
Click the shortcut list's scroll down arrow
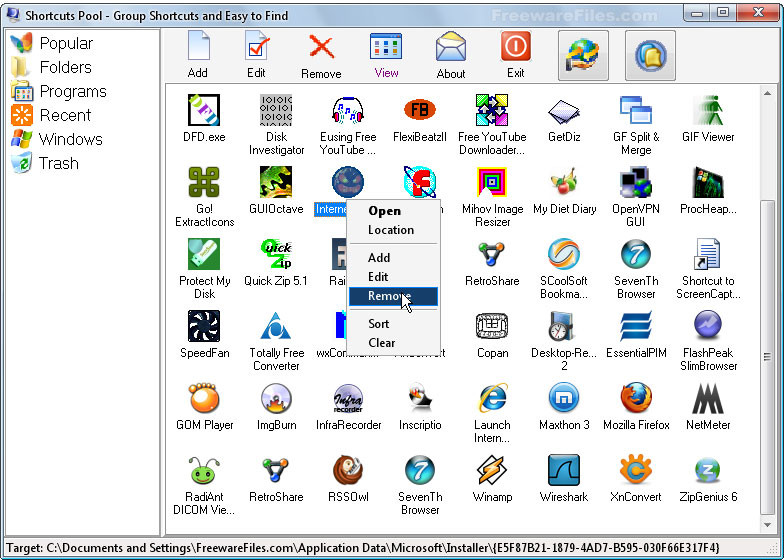tap(768, 524)
